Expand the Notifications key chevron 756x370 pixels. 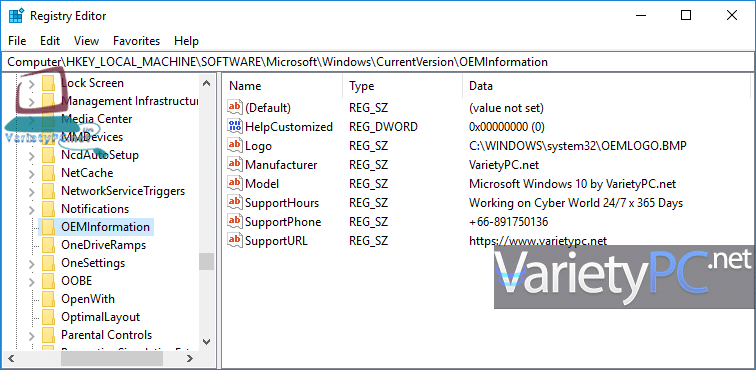(x=32, y=209)
